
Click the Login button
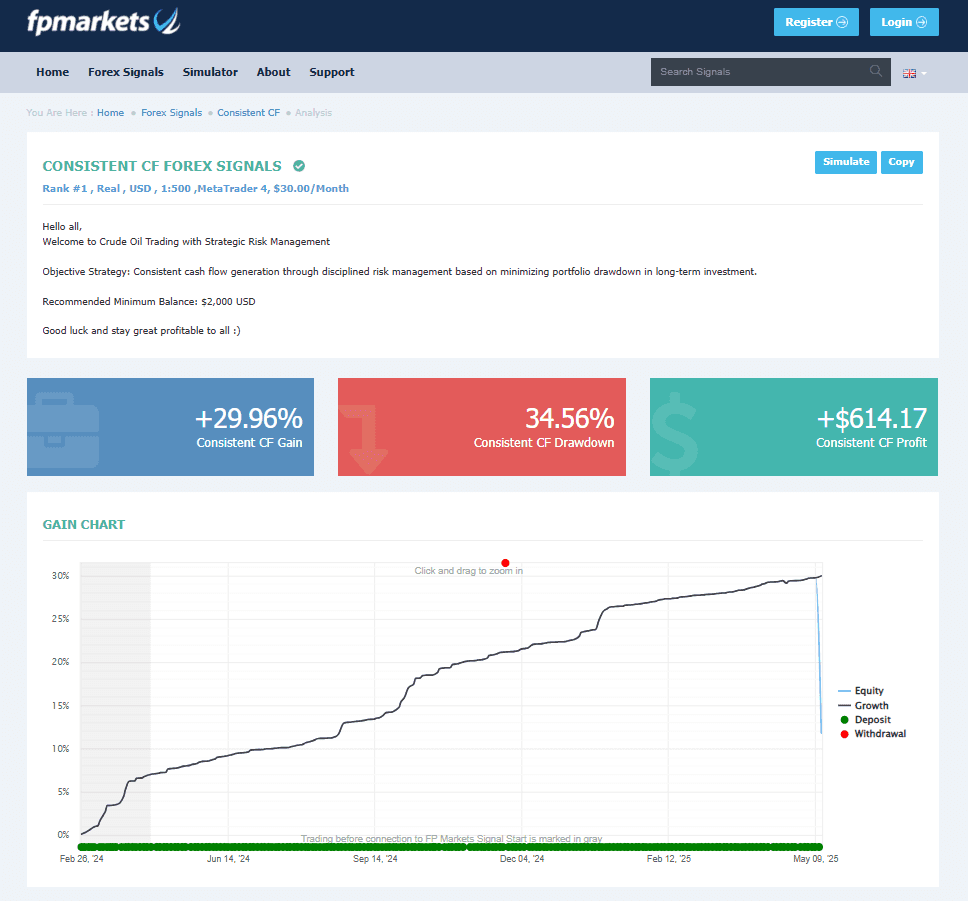(x=904, y=22)
